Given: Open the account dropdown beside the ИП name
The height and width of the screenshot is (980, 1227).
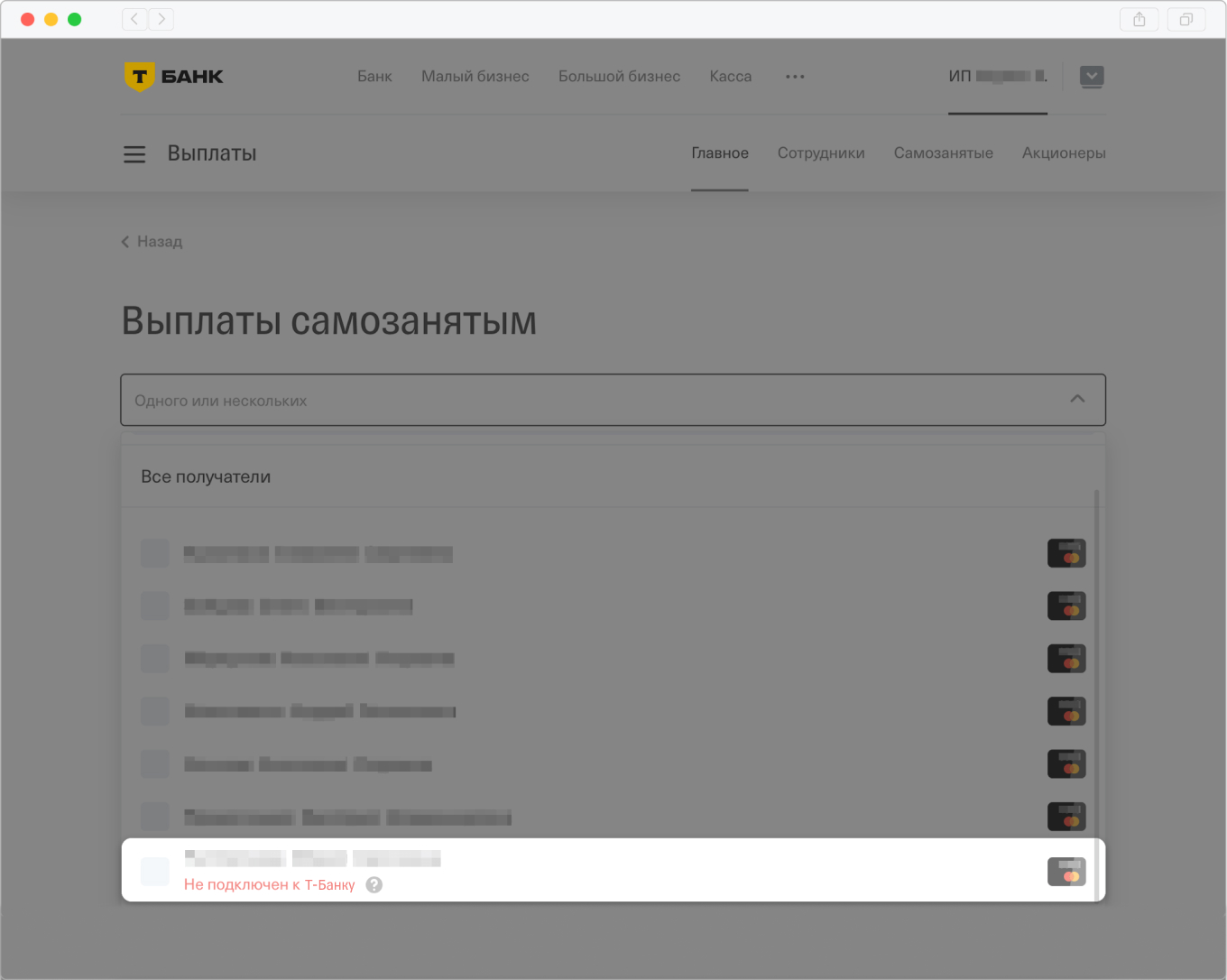Looking at the screenshot, I should 1092,77.
